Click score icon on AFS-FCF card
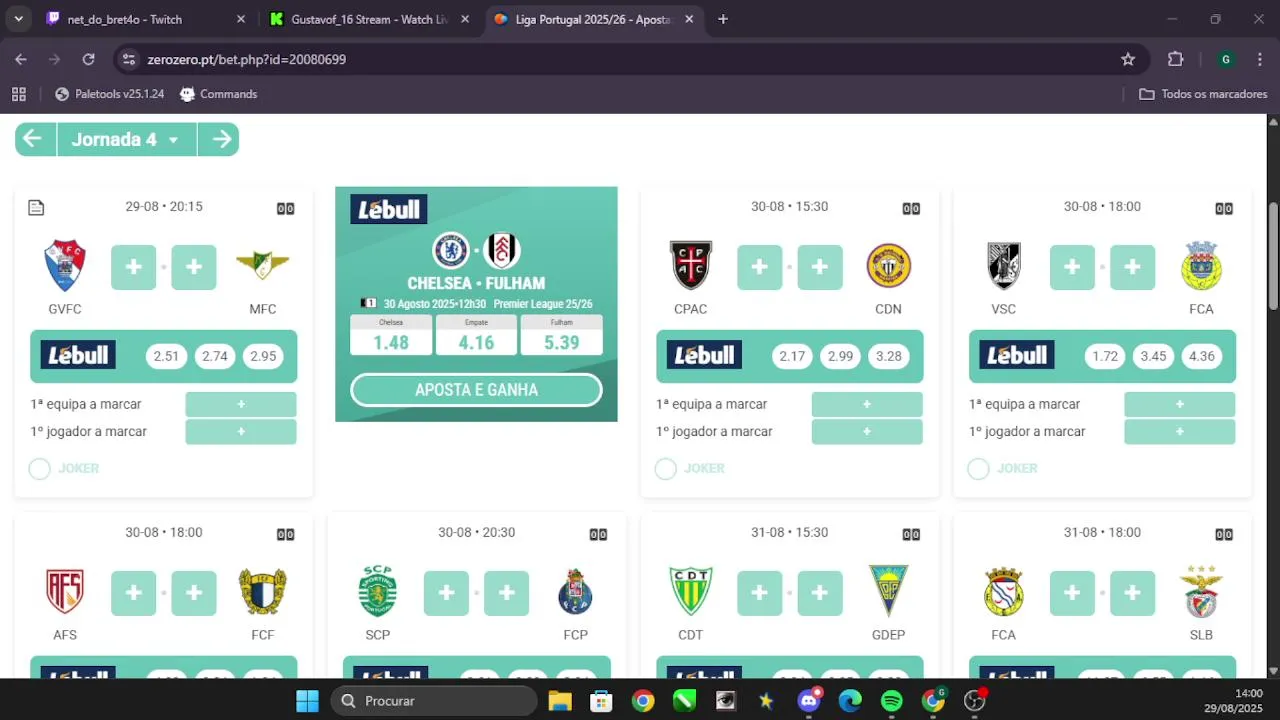Screen dimensions: 1280x720 (x=286, y=534)
